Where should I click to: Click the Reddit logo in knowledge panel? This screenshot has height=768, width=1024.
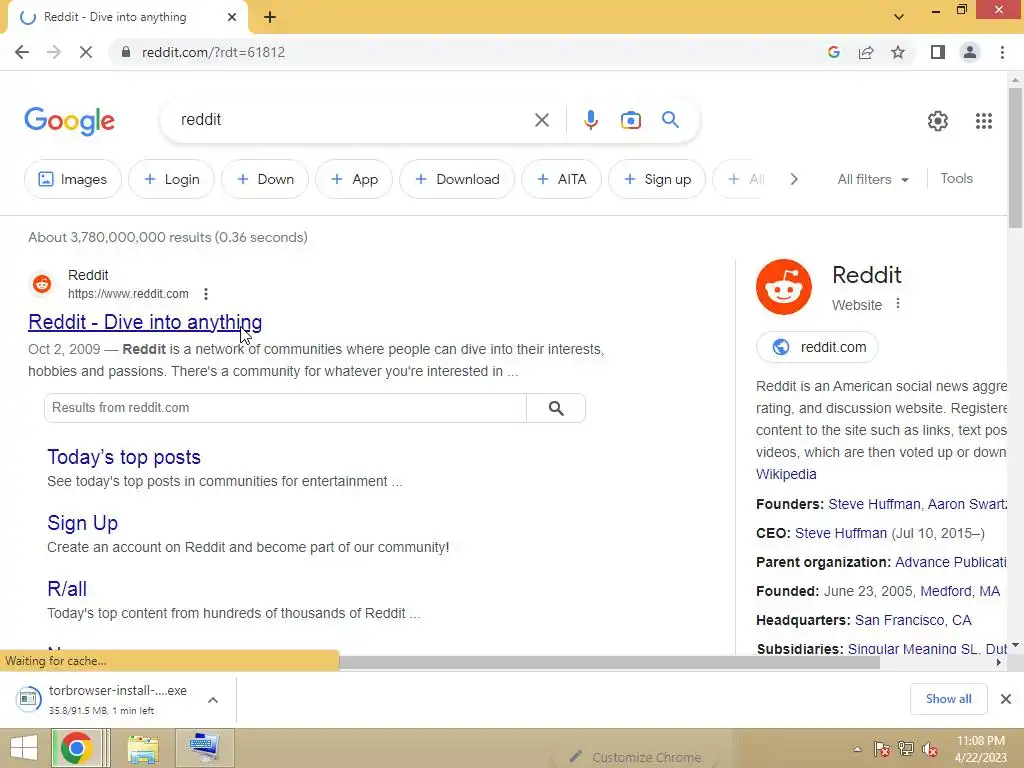point(784,287)
